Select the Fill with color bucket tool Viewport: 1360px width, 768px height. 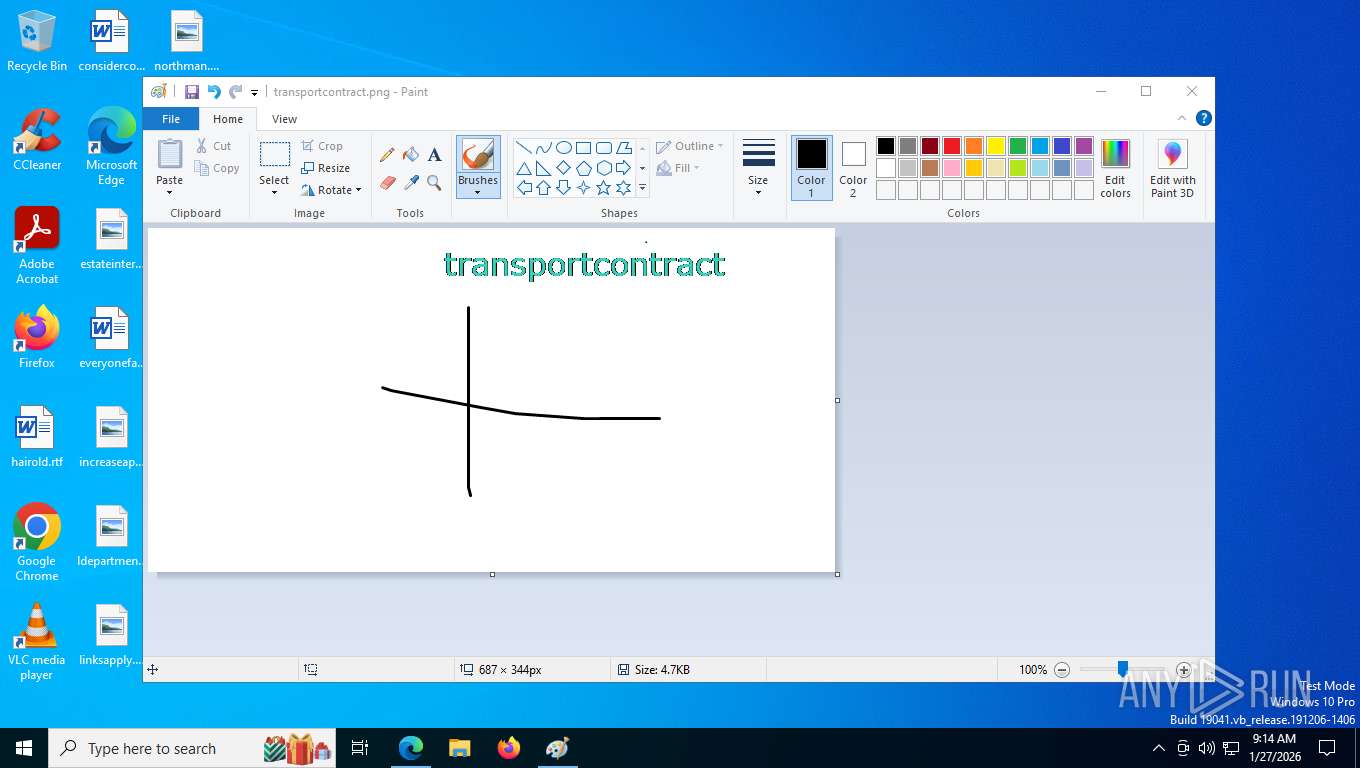pos(411,155)
